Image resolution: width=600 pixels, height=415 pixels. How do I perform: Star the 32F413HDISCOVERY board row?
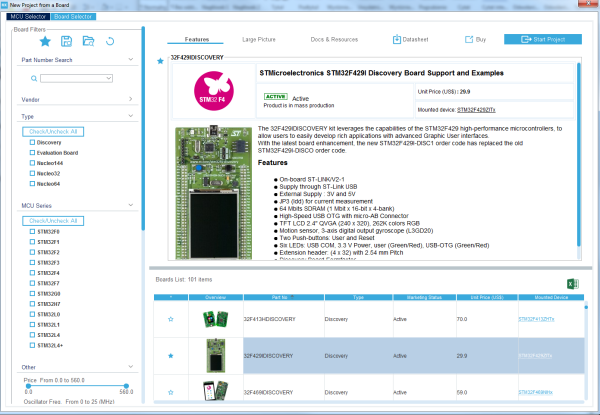point(171,318)
